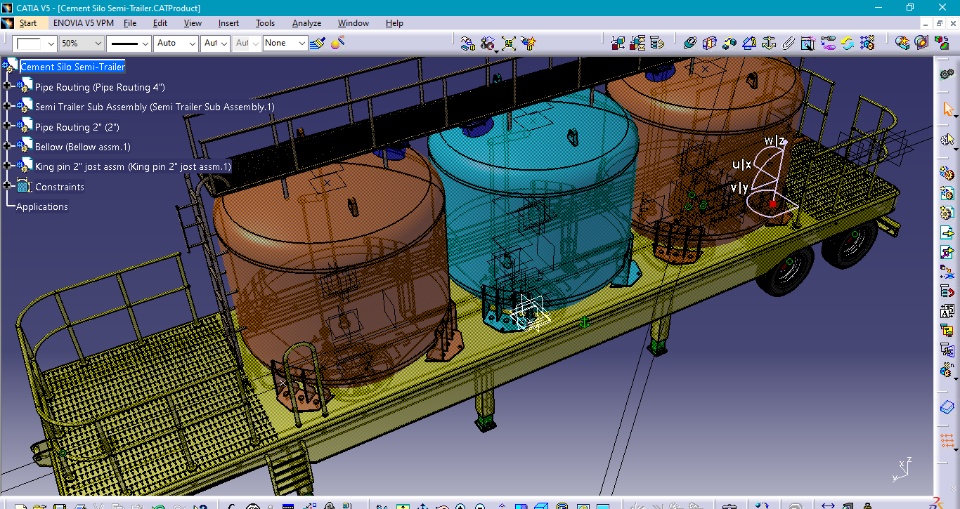Viewport: 960px width, 509px height.
Task: Expand the Pipe Routing 4" tree node
Action: (x=7, y=86)
